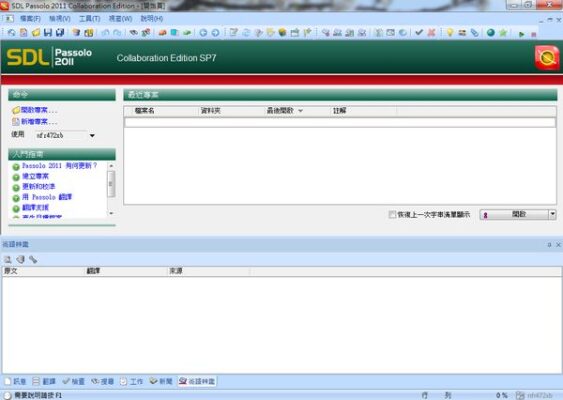563x400 pixels.
Task: Open the 翻譯支援 guide link
Action: click(x=35, y=207)
